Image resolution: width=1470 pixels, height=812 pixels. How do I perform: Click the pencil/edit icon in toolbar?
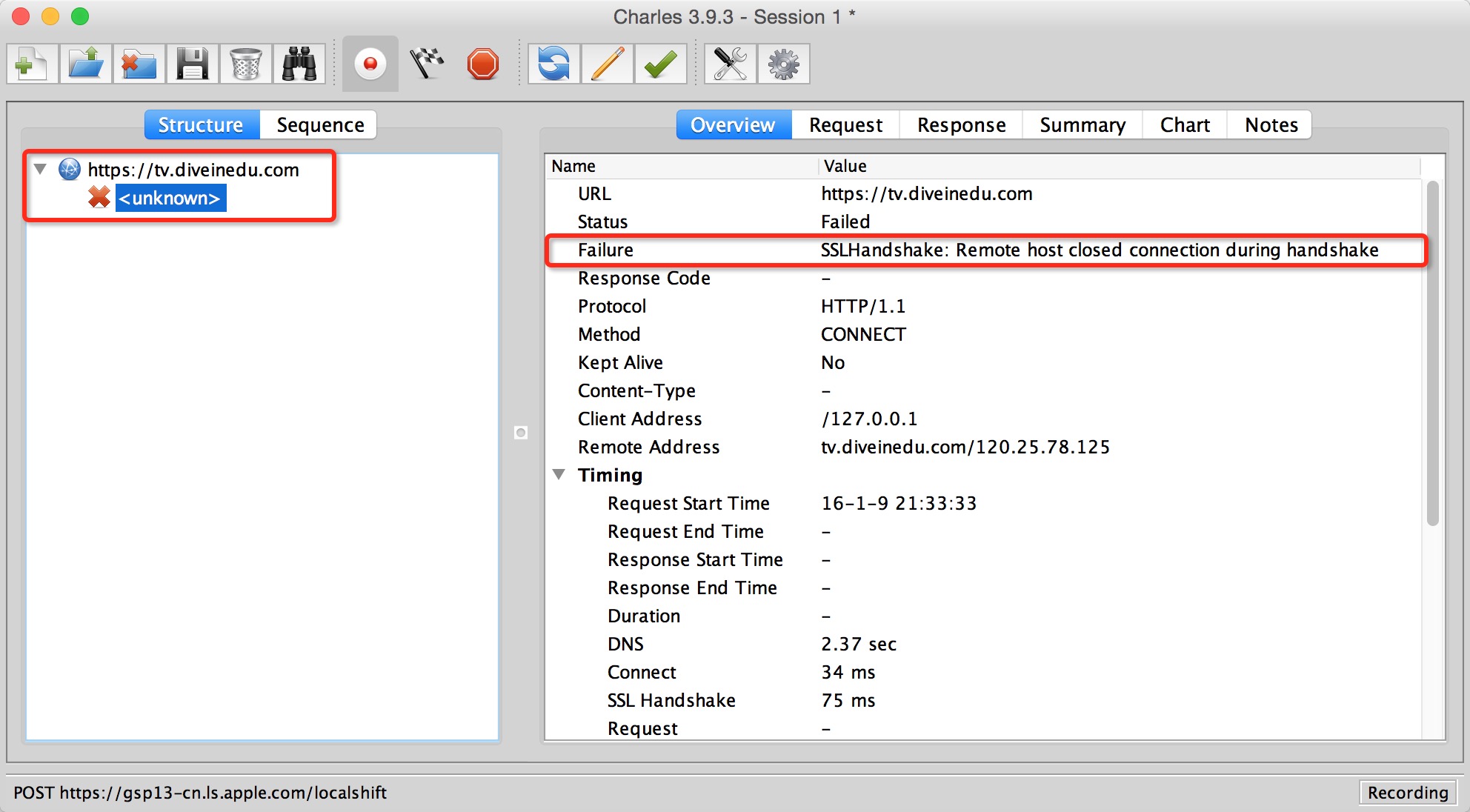[608, 62]
